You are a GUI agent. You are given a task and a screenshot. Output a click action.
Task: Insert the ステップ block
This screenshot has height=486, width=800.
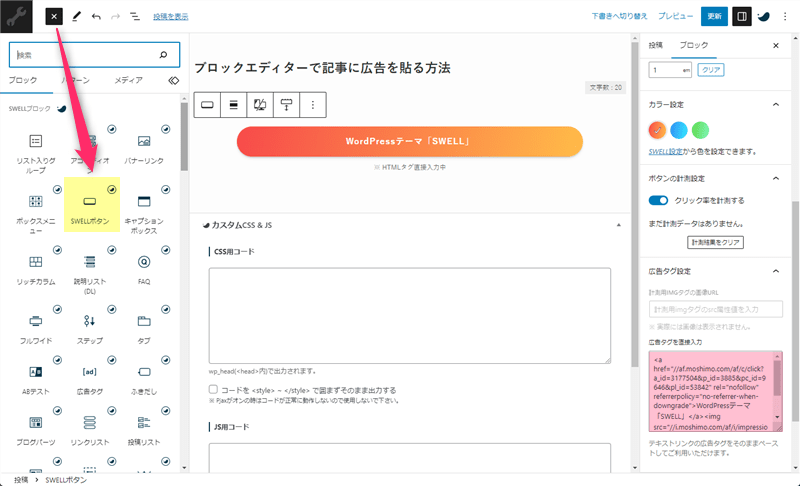point(90,328)
